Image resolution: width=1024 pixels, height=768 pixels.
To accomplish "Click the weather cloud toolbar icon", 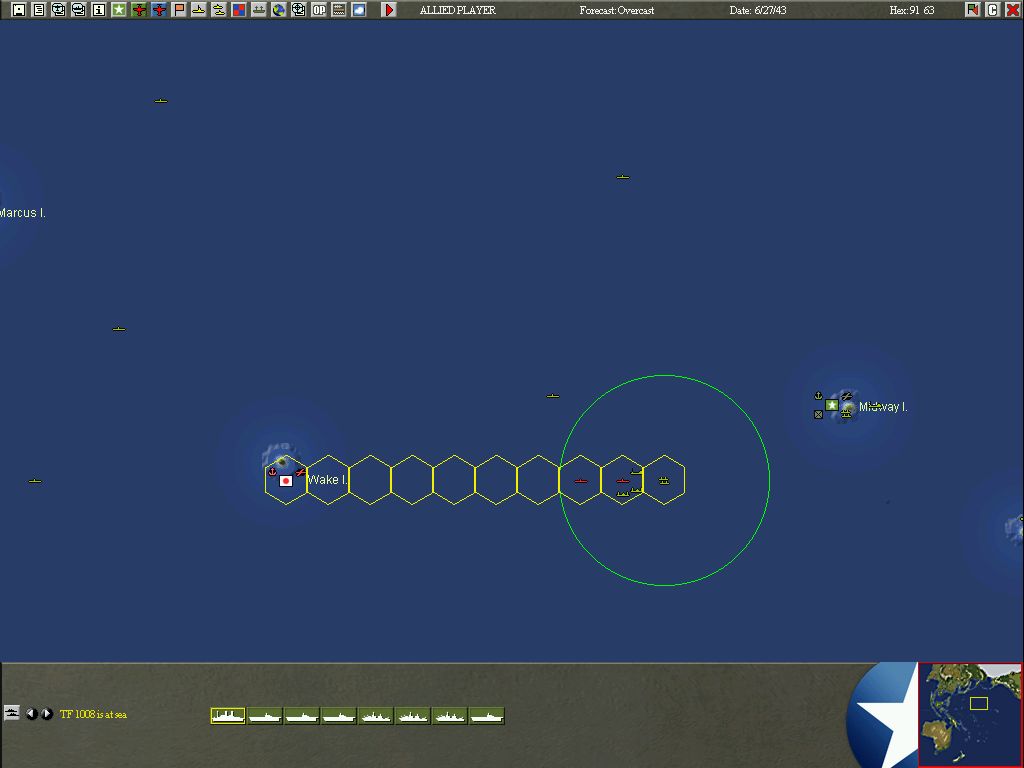I will click(x=359, y=10).
